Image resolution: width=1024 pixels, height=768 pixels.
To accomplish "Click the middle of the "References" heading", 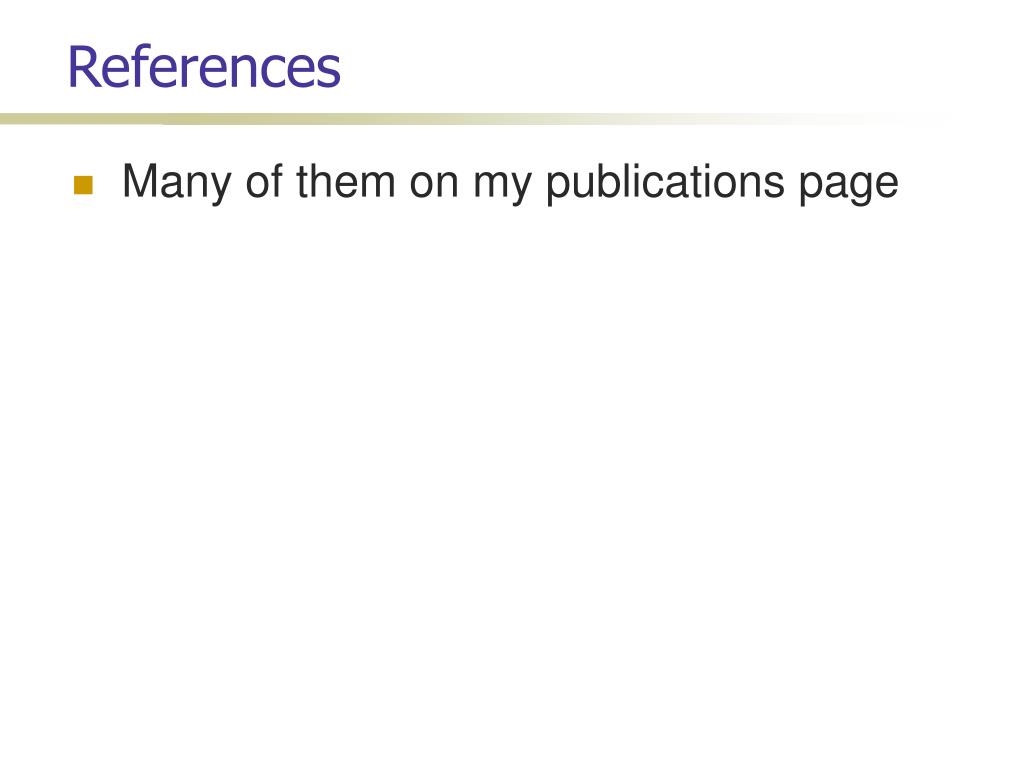I will 204,67.
